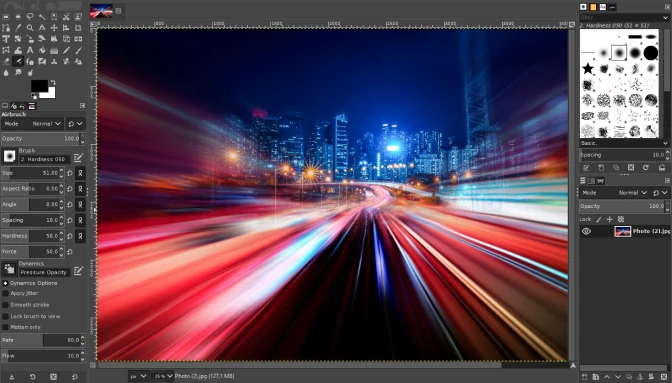Click the star-shaped brush thumbnail
This screenshot has height=383, width=672.
588,68
